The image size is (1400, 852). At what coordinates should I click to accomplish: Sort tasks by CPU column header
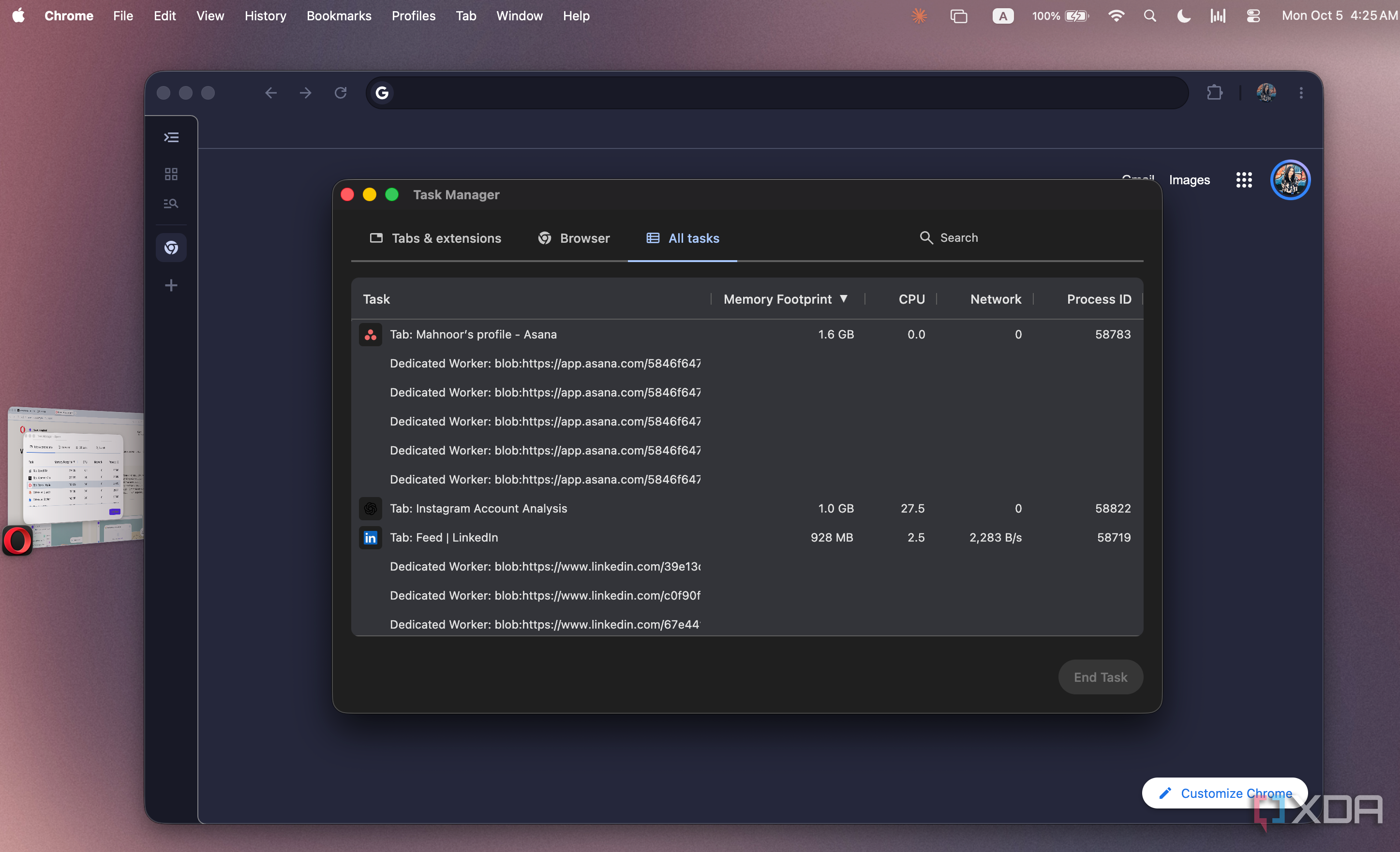click(x=911, y=299)
